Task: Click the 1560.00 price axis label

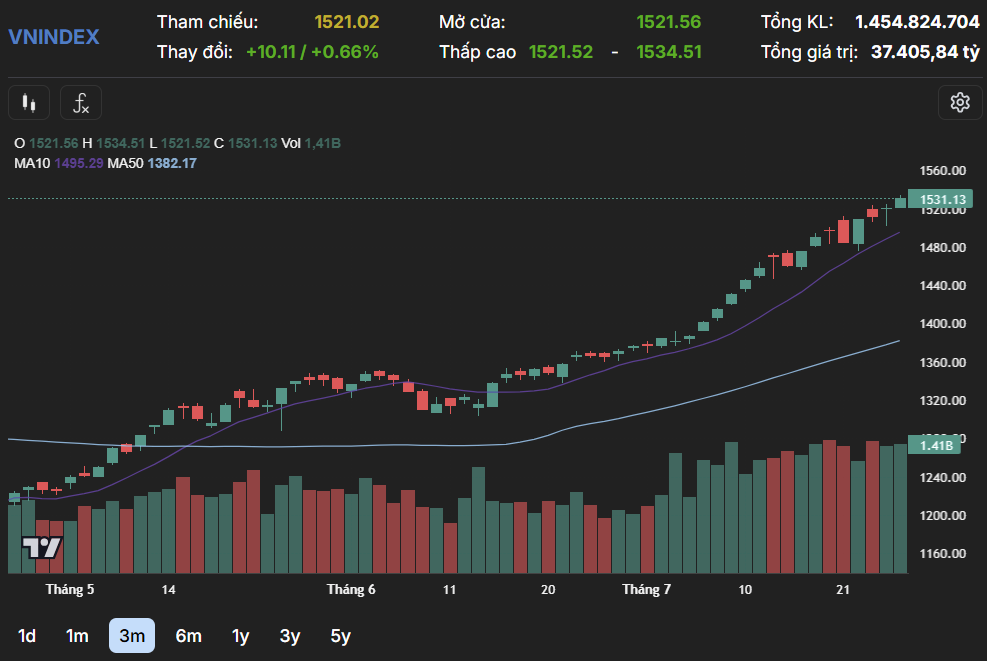Action: [942, 171]
